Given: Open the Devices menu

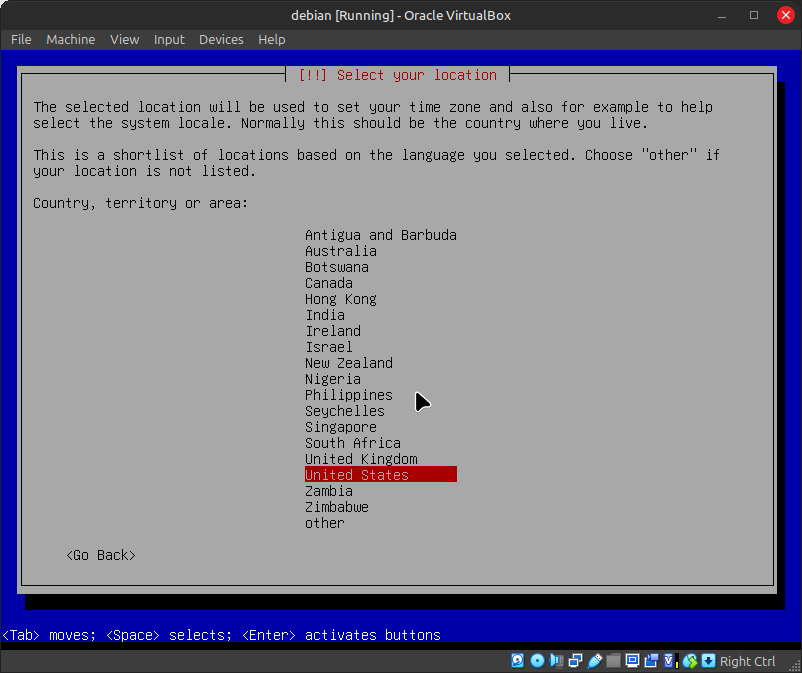Looking at the screenshot, I should click(x=221, y=39).
